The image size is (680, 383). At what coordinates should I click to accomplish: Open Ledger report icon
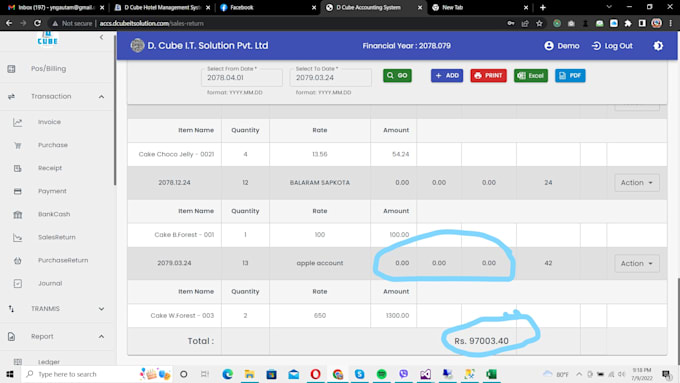(x=17, y=362)
